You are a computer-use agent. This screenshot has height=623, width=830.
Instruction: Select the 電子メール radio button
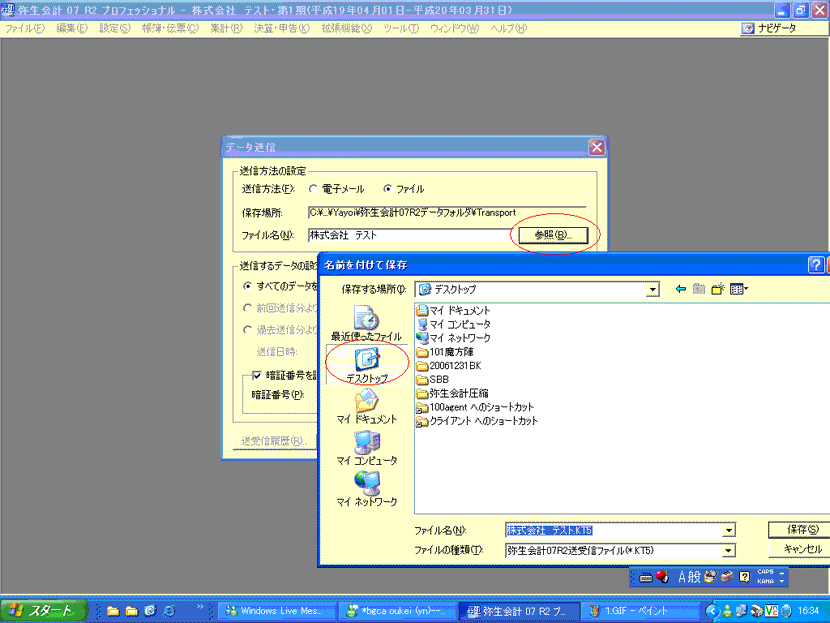pos(315,189)
